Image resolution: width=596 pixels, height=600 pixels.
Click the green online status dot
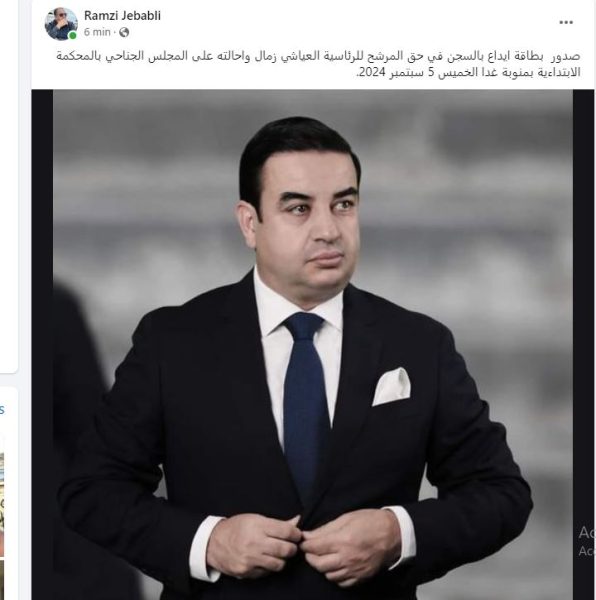[72, 36]
